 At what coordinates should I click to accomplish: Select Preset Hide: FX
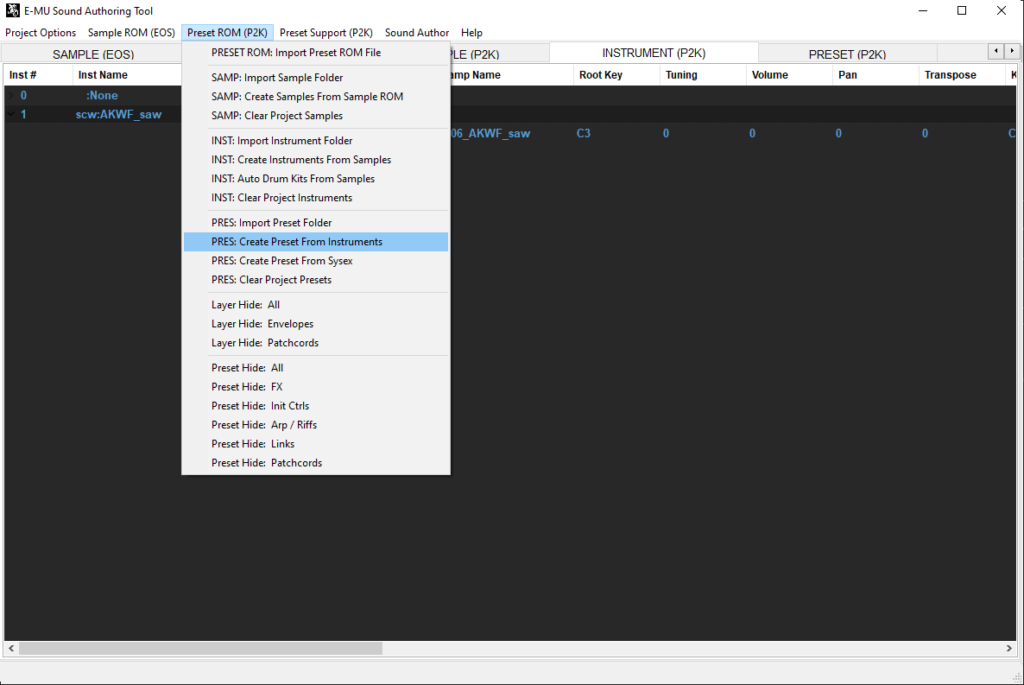(x=316, y=387)
